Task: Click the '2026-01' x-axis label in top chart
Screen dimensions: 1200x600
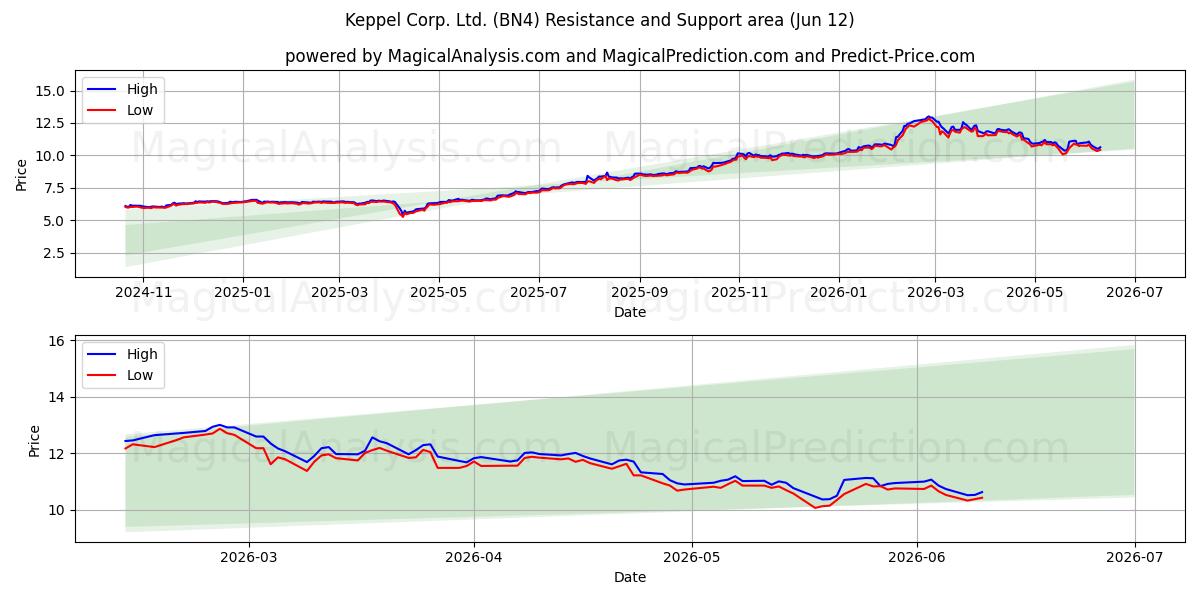Action: coord(839,292)
